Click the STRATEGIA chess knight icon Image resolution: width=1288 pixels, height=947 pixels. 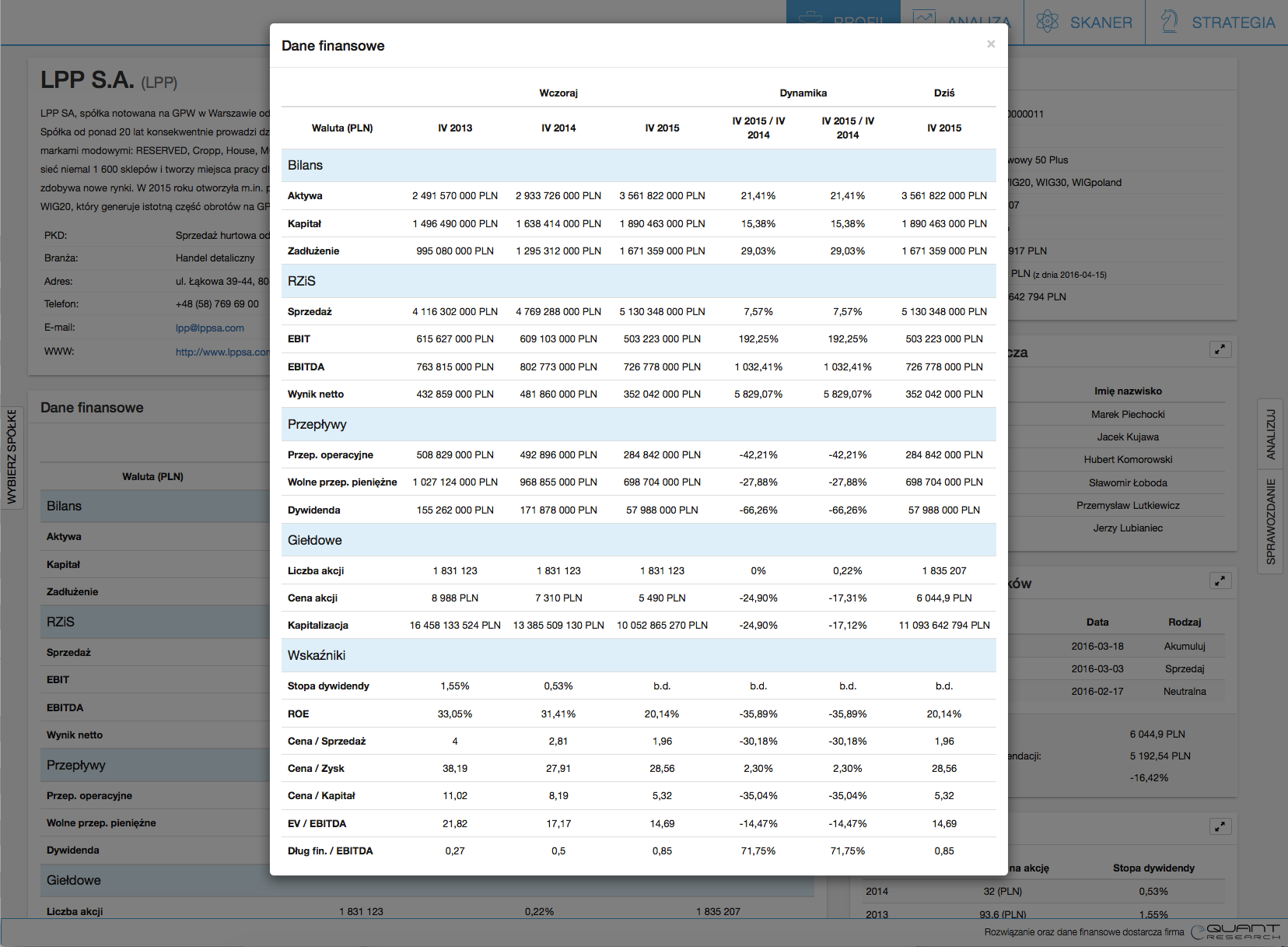click(1169, 21)
